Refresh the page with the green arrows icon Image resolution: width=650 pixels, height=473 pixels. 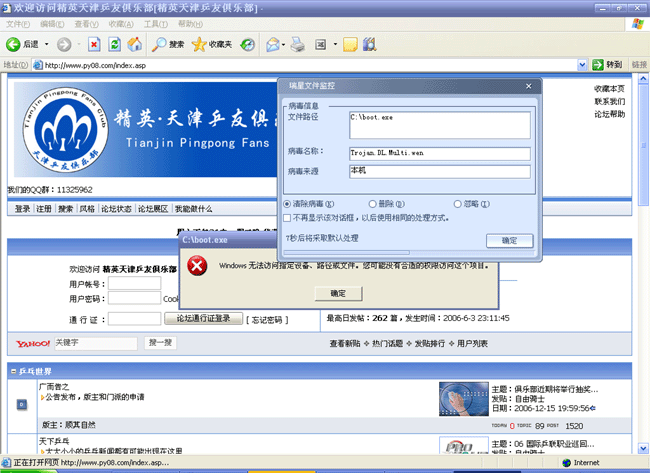114,44
